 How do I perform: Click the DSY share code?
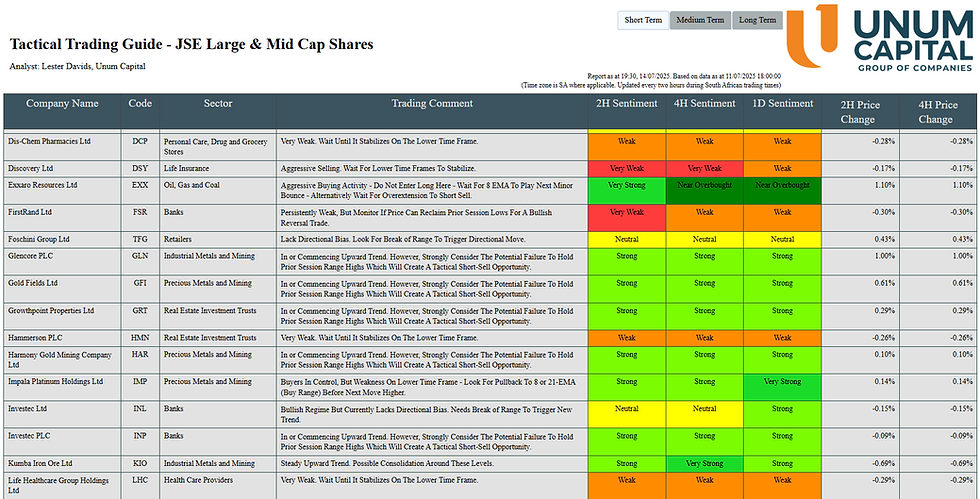point(140,168)
